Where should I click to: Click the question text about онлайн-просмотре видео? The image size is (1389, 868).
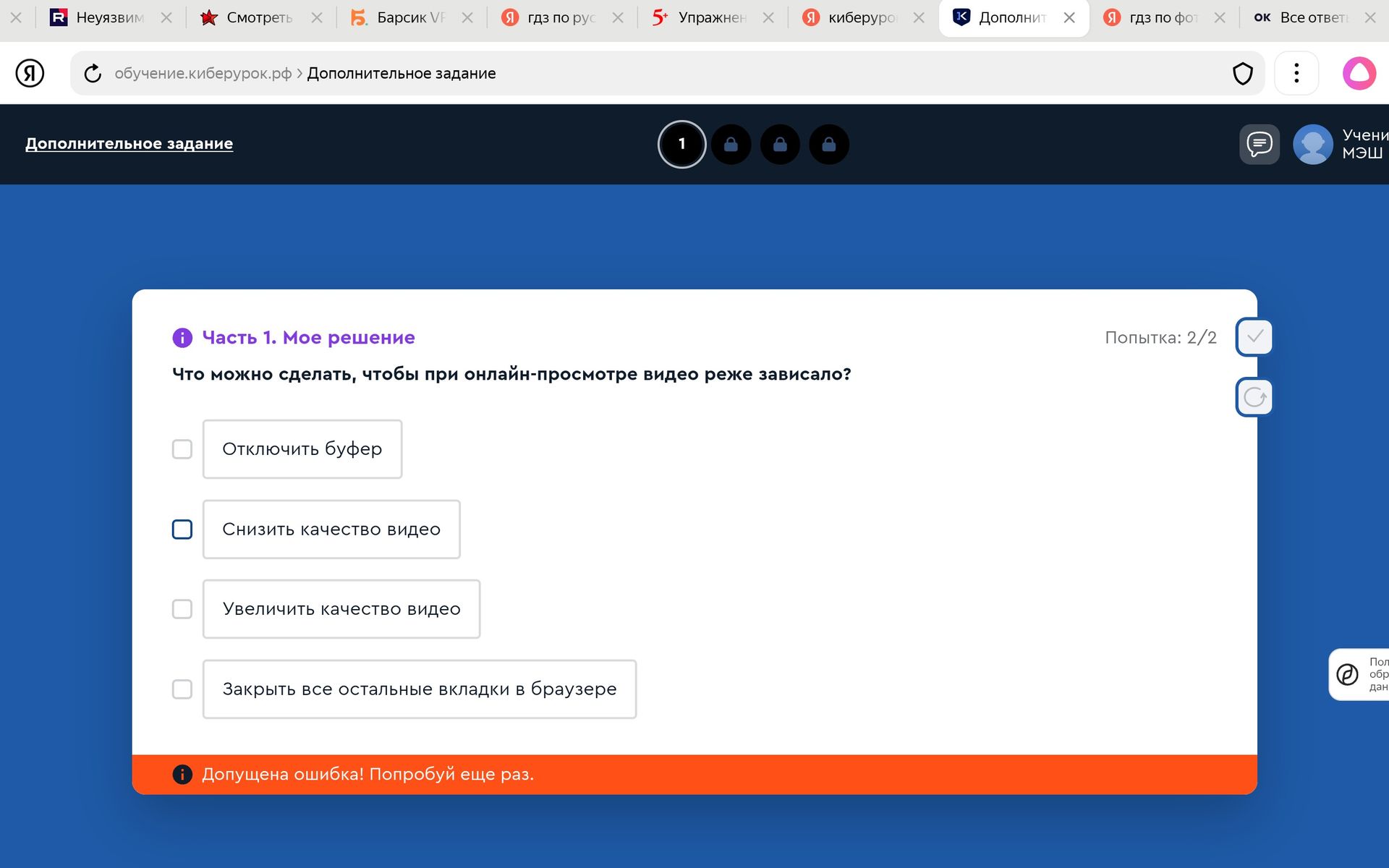(511, 374)
